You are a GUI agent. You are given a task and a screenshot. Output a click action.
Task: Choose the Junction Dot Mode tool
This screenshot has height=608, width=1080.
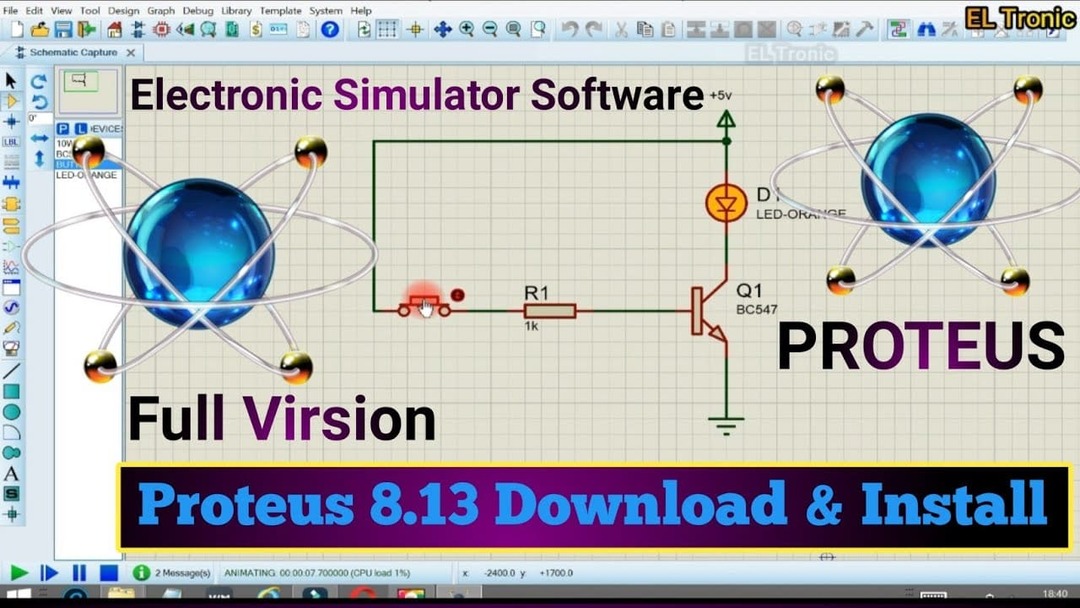point(11,122)
